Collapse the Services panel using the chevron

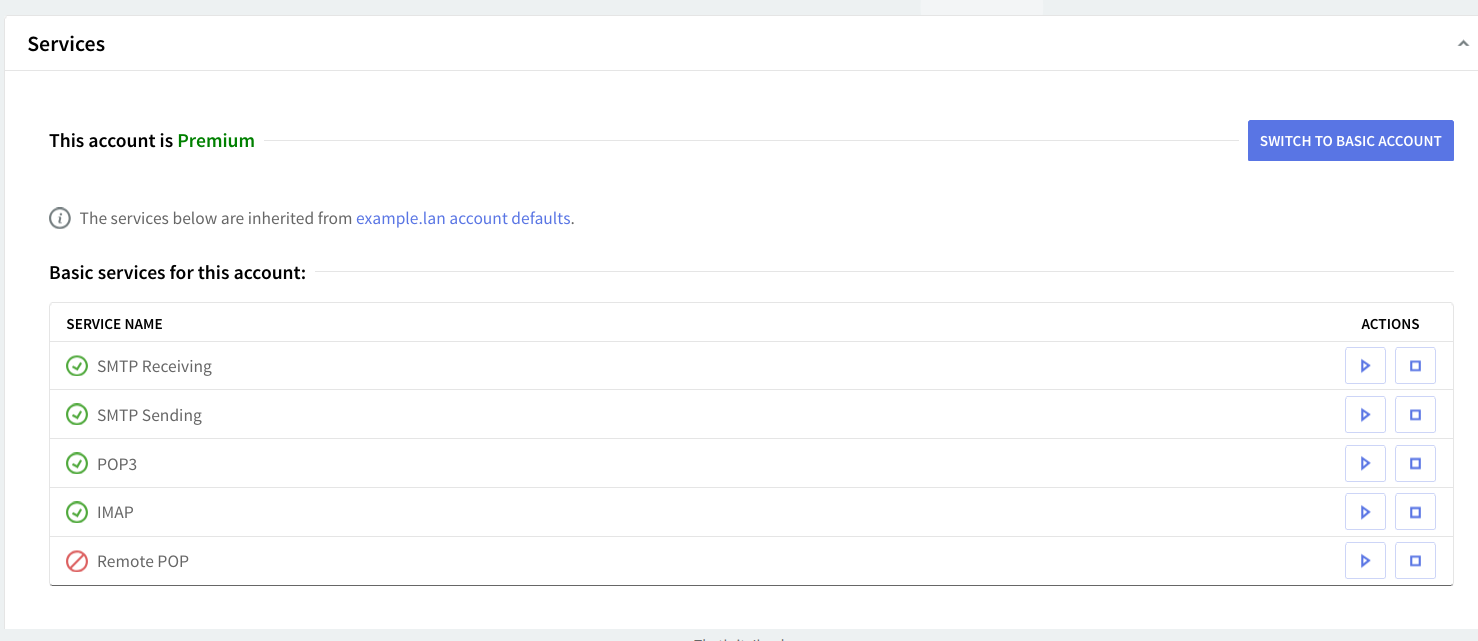pos(1463,44)
